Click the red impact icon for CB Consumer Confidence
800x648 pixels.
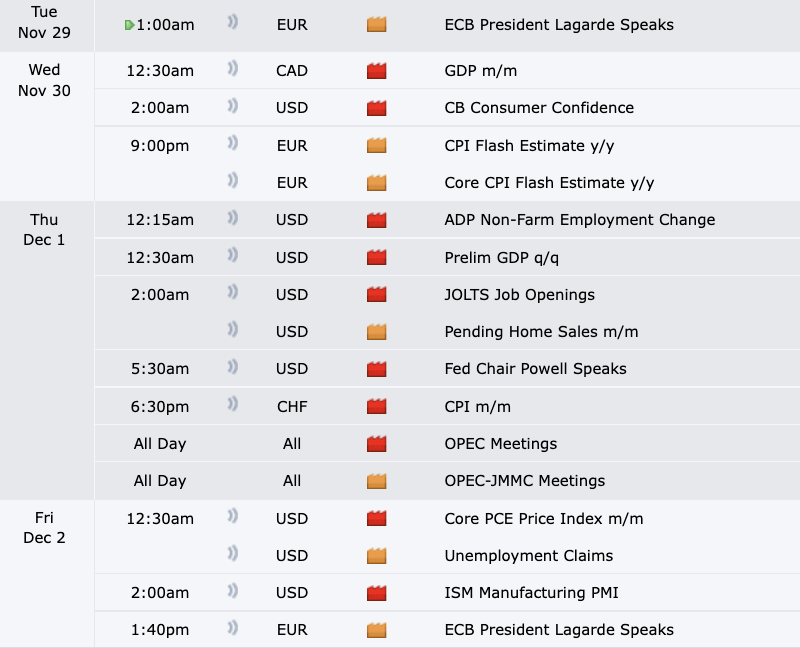tap(377, 108)
